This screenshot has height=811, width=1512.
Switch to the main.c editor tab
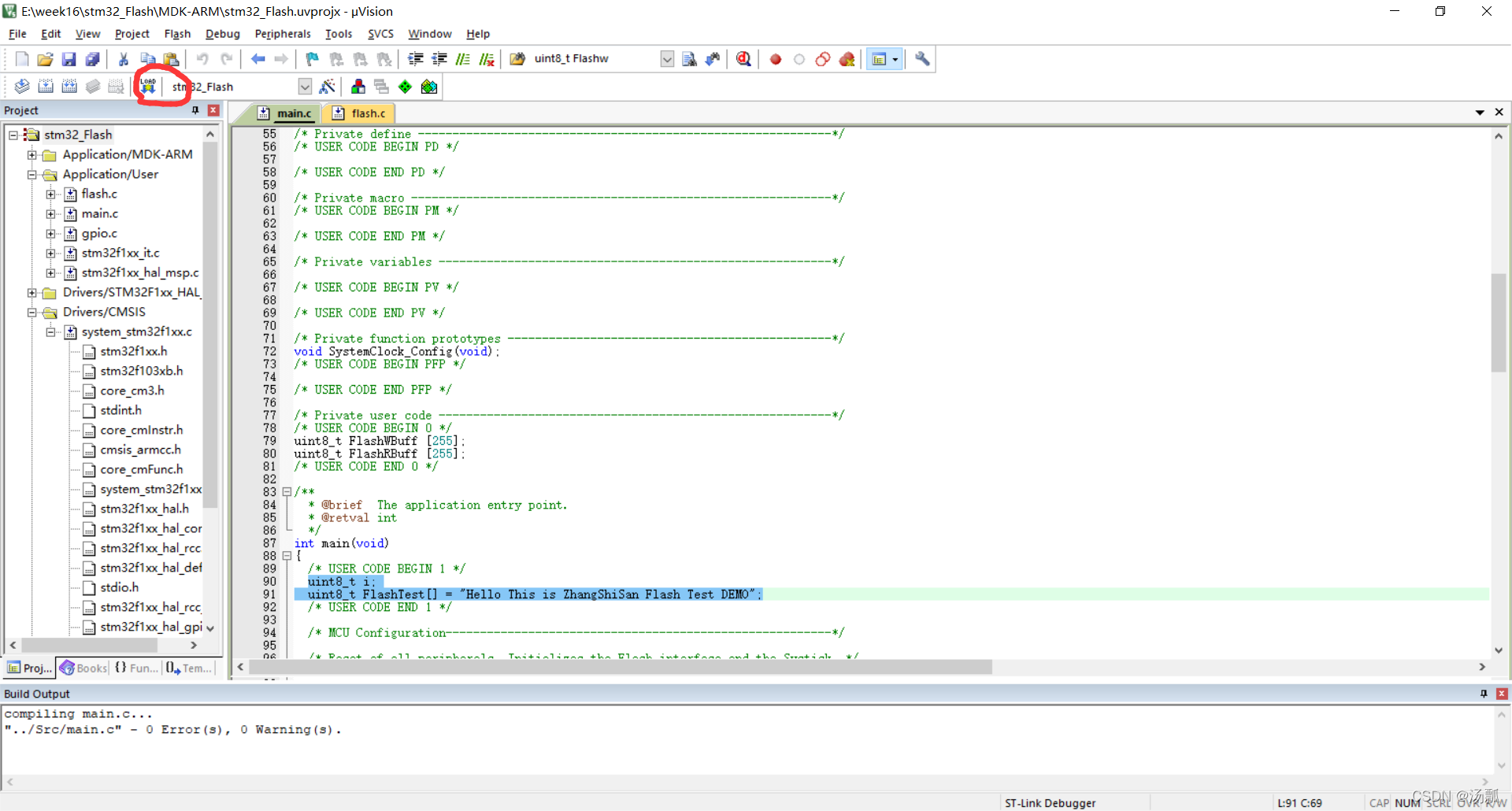coord(286,113)
